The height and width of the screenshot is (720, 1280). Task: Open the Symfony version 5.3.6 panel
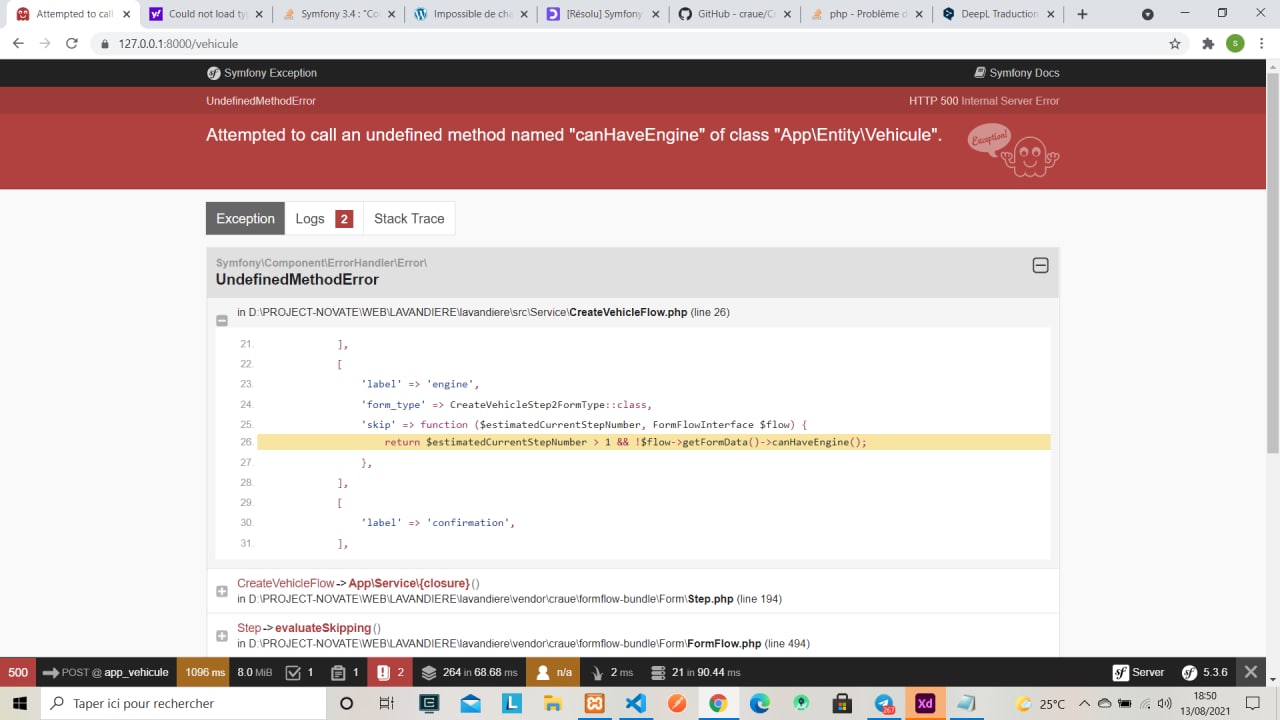click(1204, 672)
